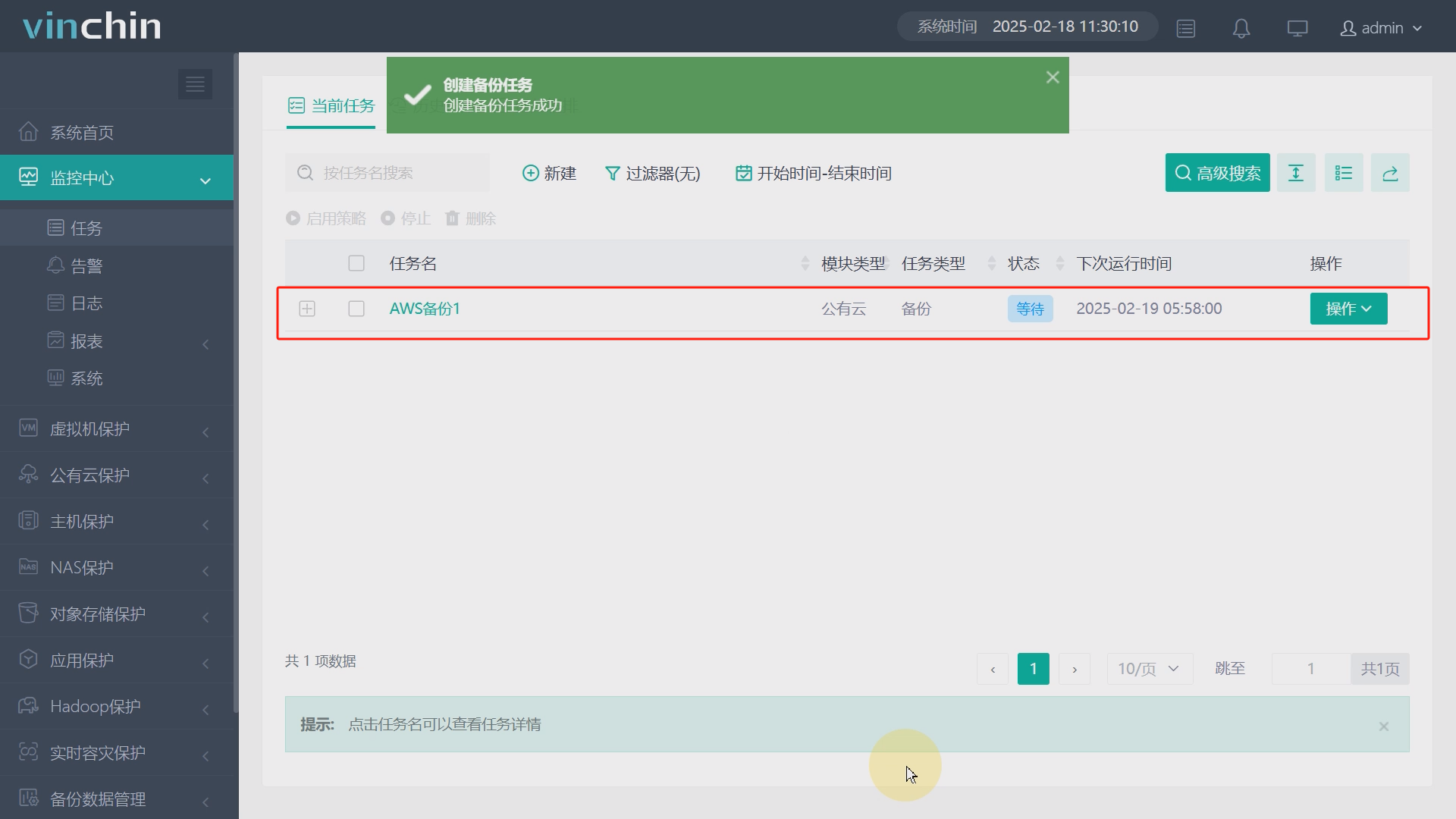Open the AWS备份1 task link
1456x819 pixels.
(425, 309)
